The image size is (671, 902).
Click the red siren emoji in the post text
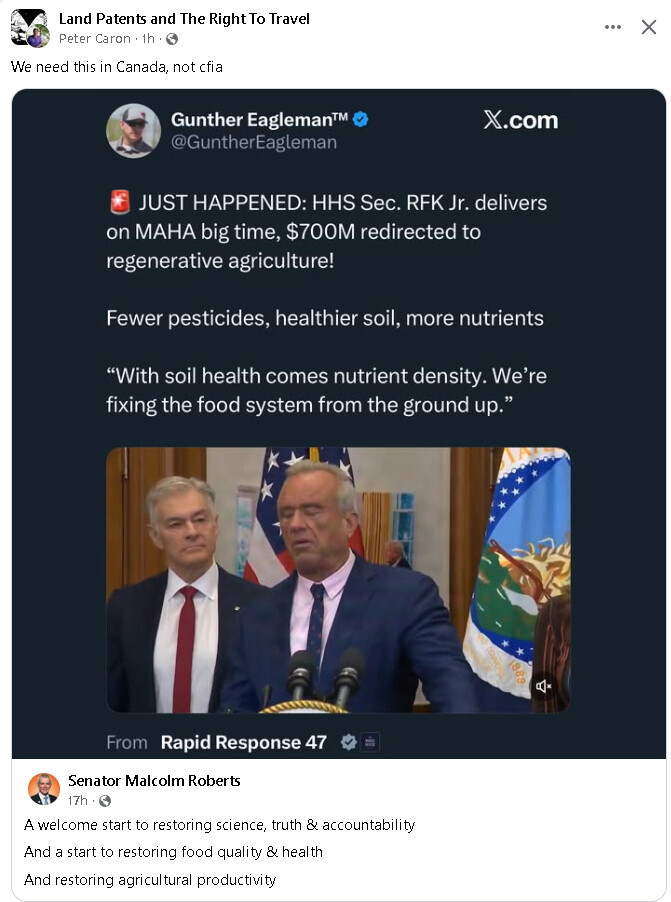[x=120, y=201]
